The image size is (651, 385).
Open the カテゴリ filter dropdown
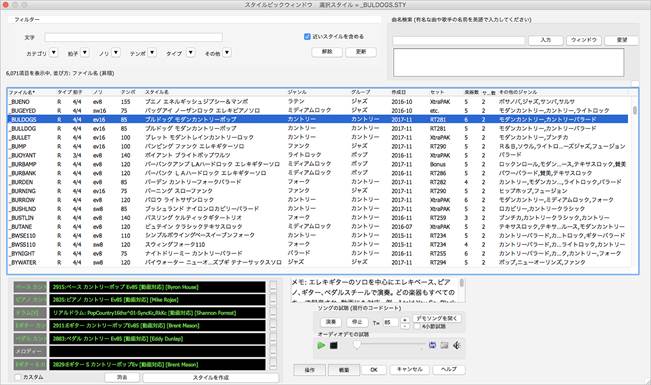pyautogui.click(x=54, y=53)
